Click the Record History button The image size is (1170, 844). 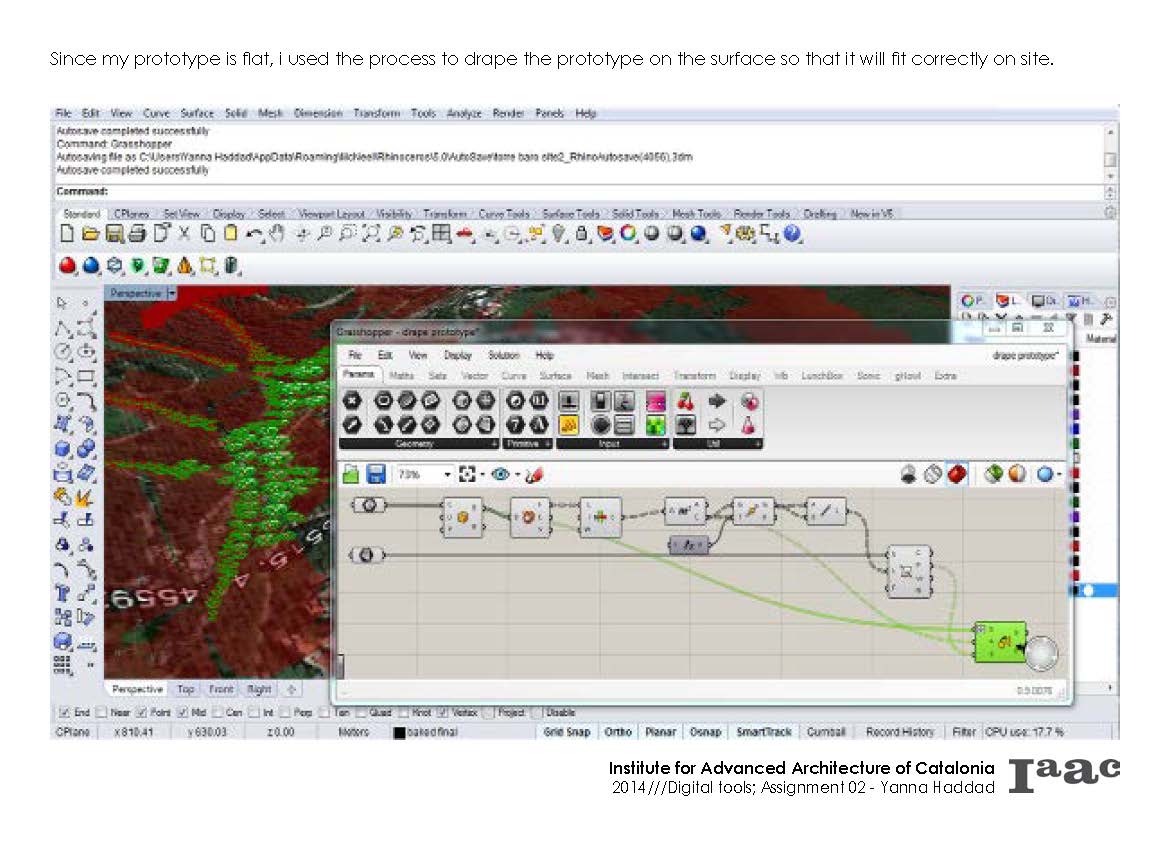(x=900, y=732)
